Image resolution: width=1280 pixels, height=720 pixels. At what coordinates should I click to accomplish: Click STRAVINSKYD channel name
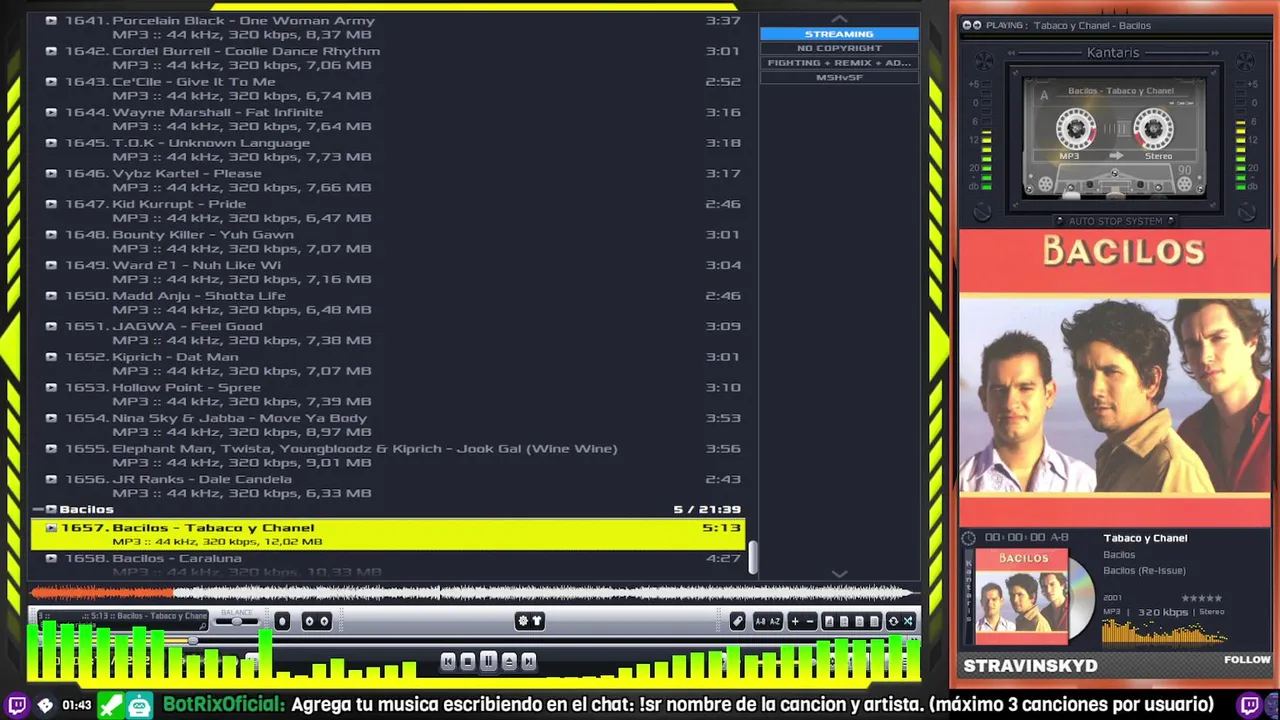(1030, 666)
